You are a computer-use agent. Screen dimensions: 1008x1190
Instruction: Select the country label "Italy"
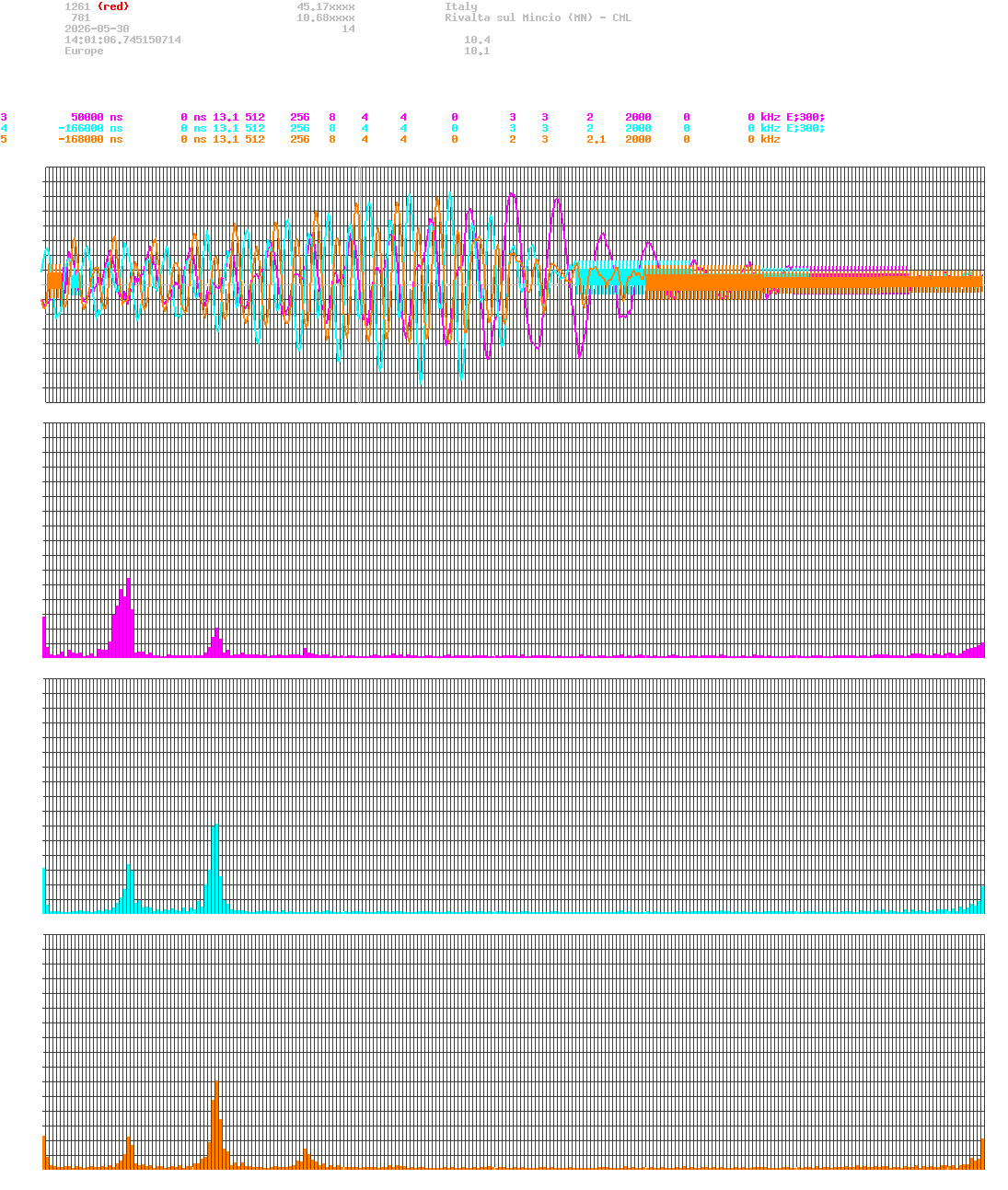[461, 6]
